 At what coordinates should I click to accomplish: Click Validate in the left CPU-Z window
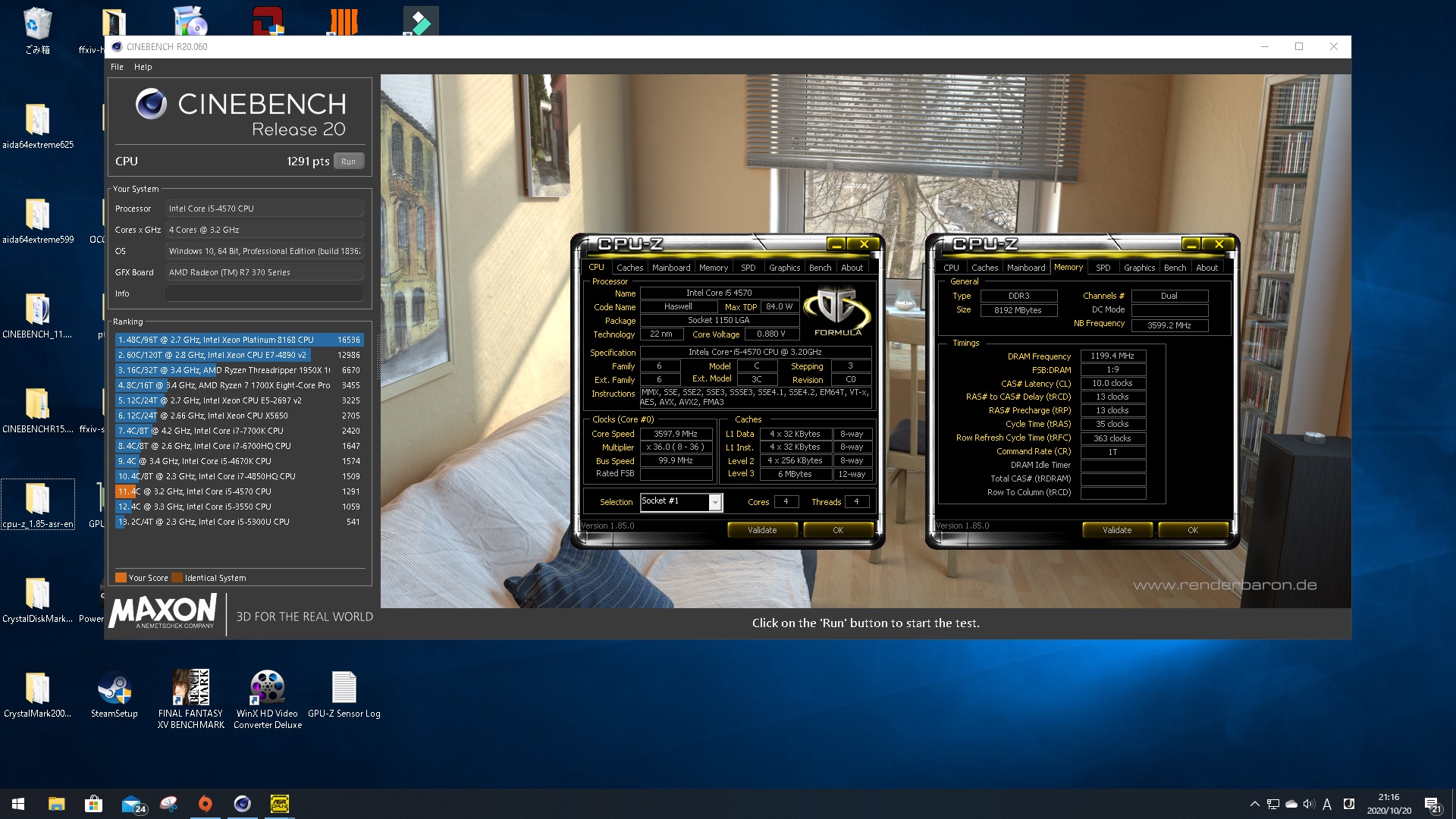pos(762,530)
